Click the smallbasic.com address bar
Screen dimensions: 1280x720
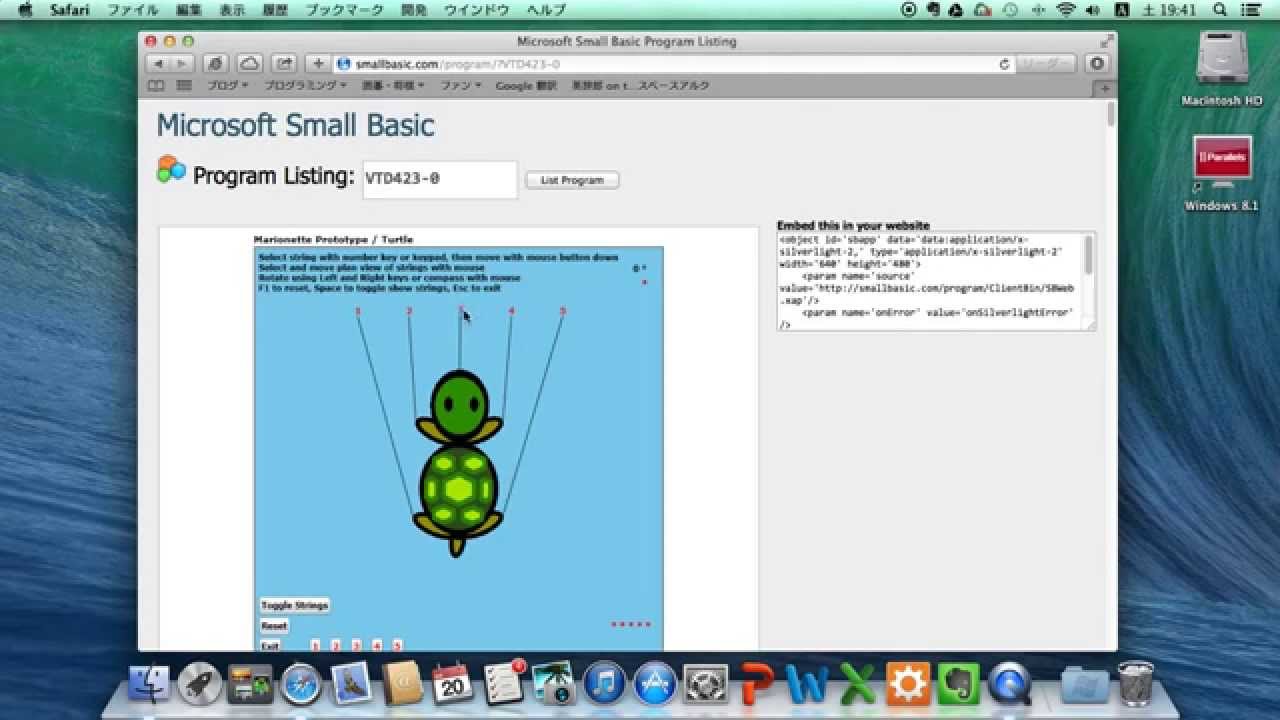pos(674,64)
